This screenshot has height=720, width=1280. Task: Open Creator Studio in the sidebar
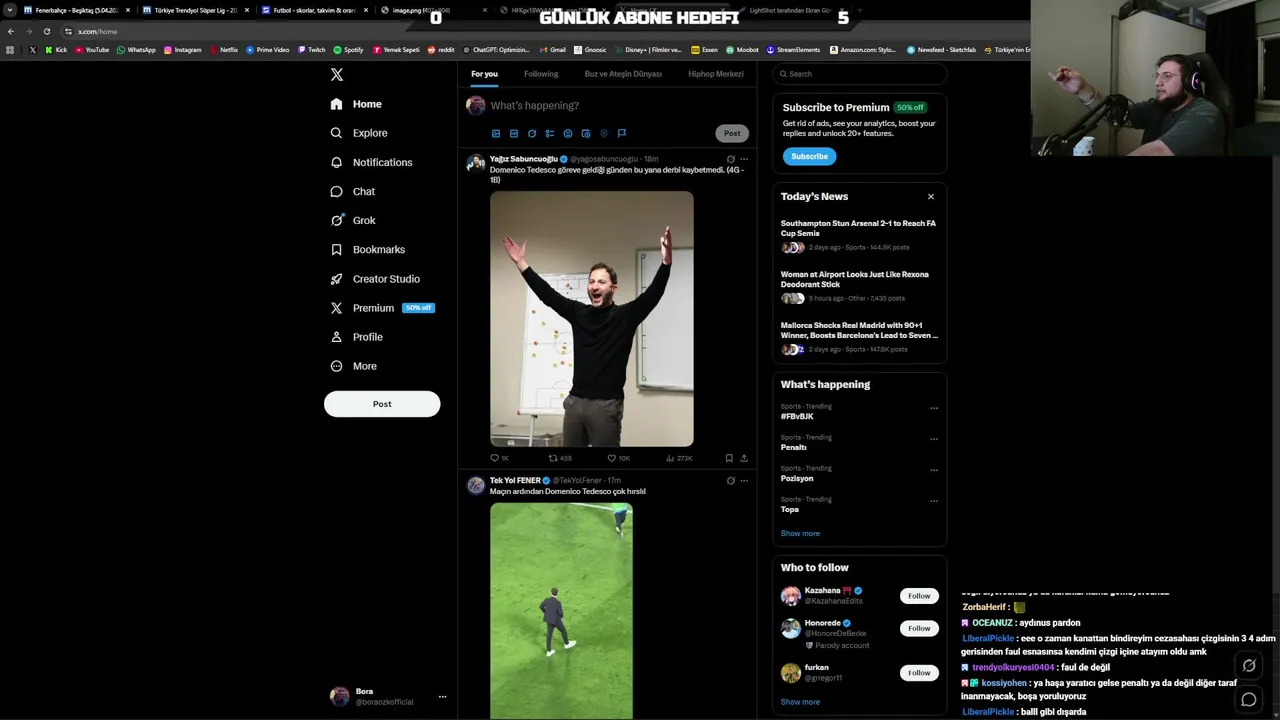point(375,279)
